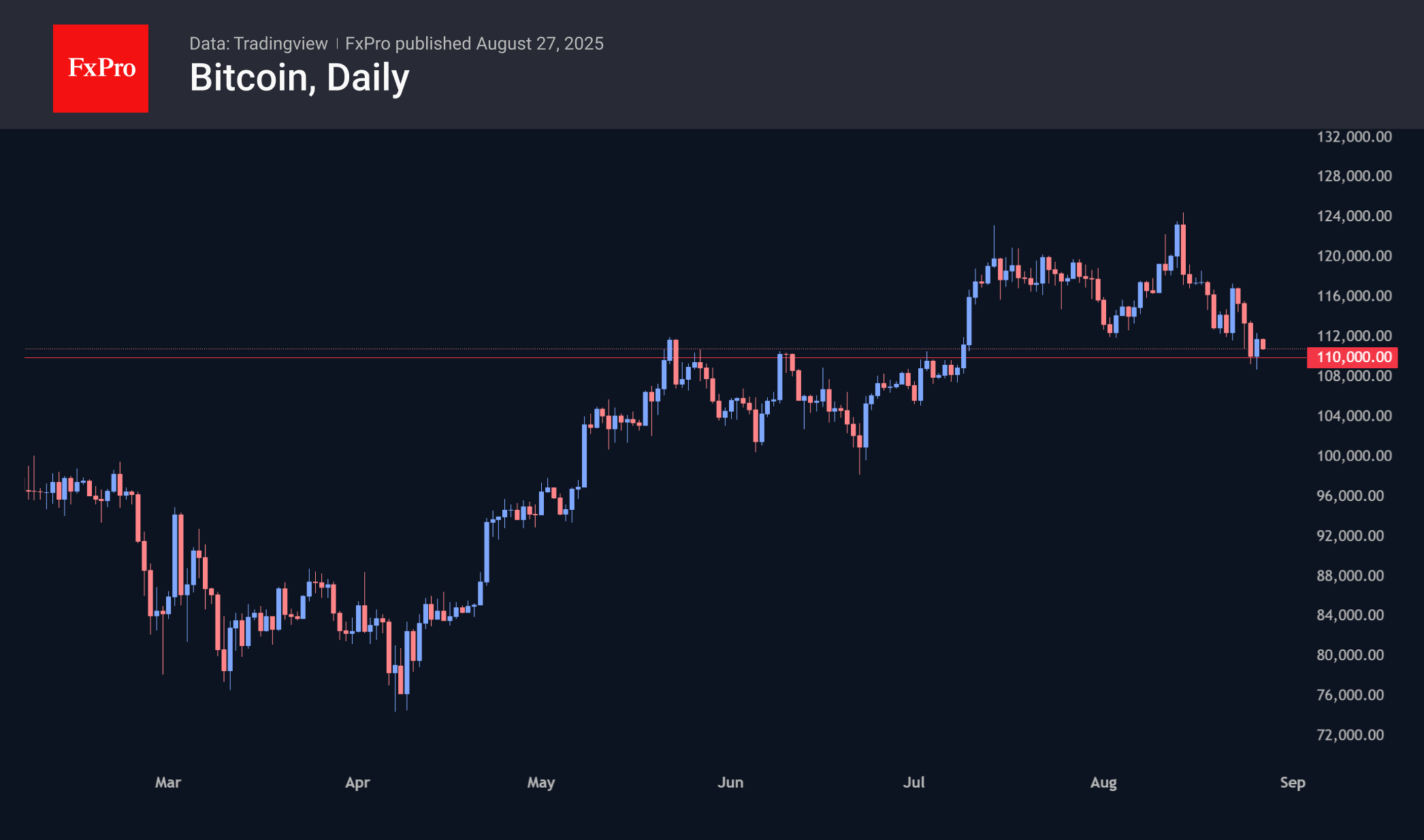Select the Jun label on the time axis
1424x840 pixels.
[x=730, y=782]
